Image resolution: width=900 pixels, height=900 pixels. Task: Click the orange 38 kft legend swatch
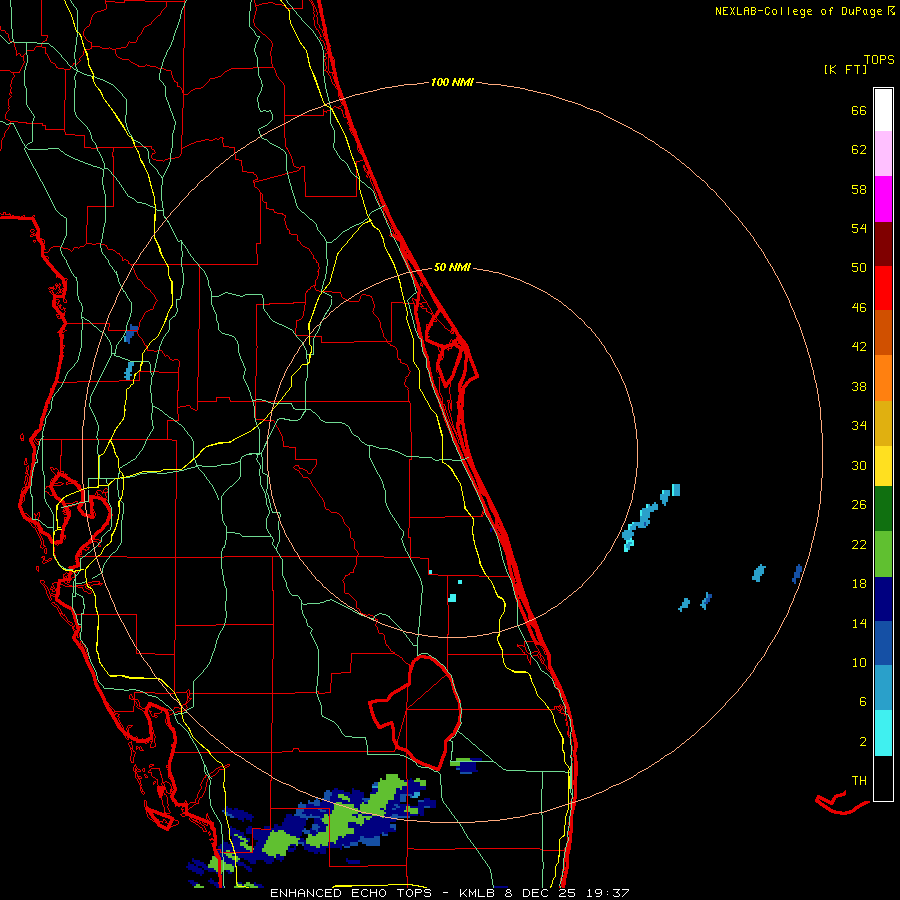883,378
